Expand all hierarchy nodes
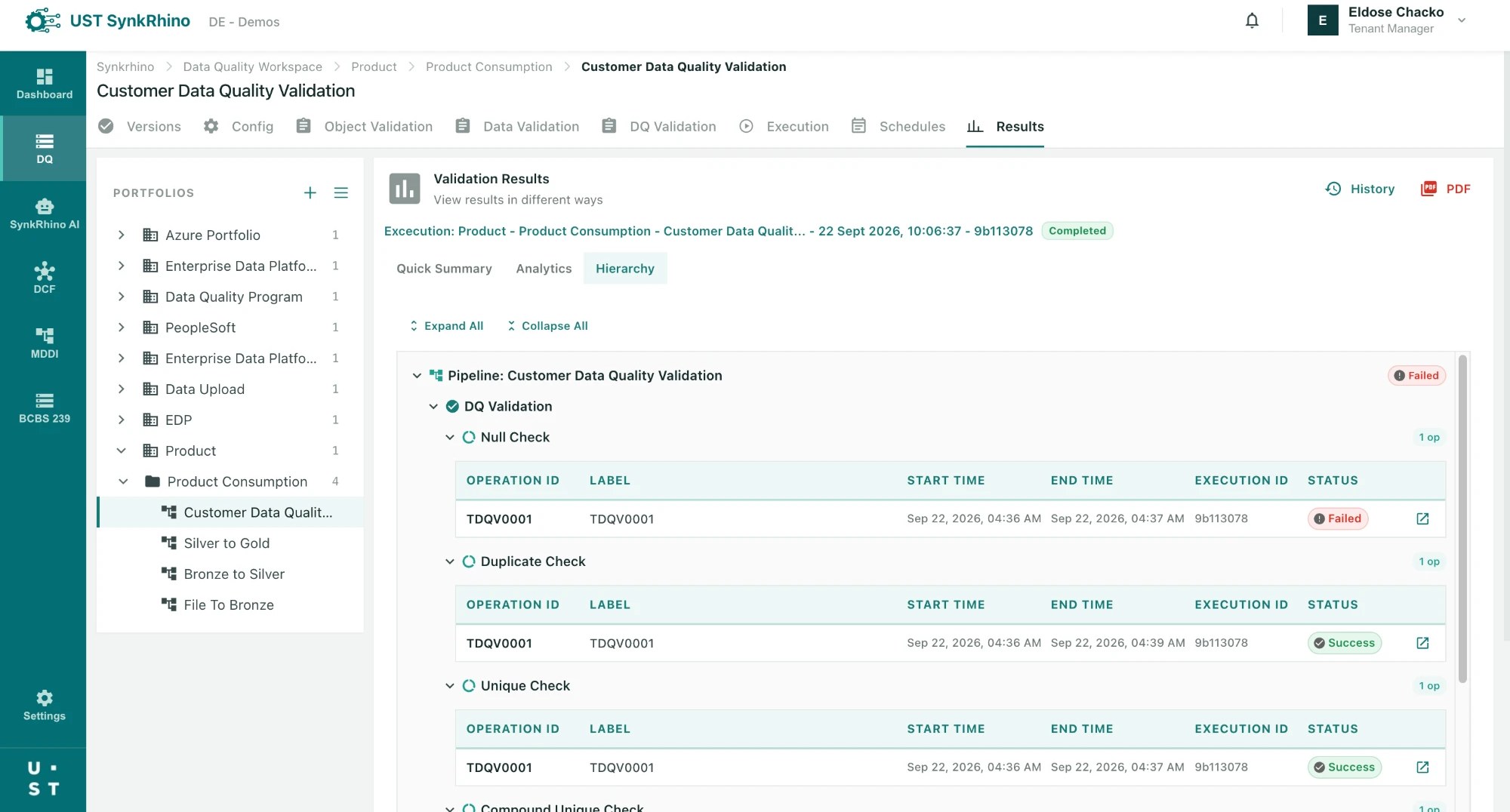The height and width of the screenshot is (812, 1510). pyautogui.click(x=446, y=326)
